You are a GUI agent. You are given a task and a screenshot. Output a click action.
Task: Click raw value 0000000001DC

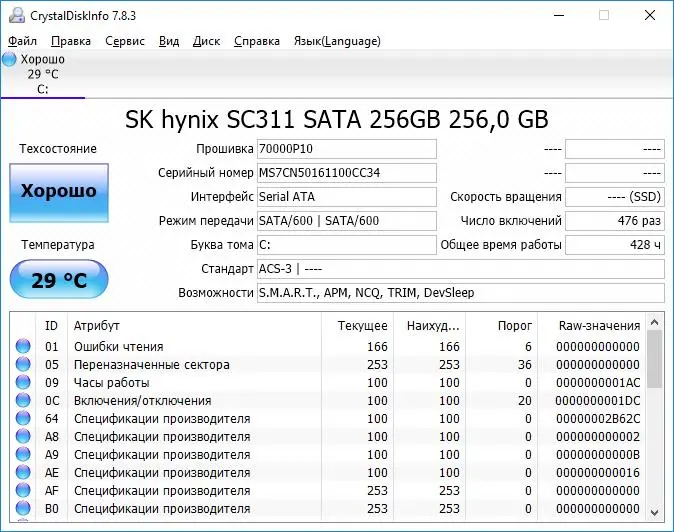coord(598,401)
